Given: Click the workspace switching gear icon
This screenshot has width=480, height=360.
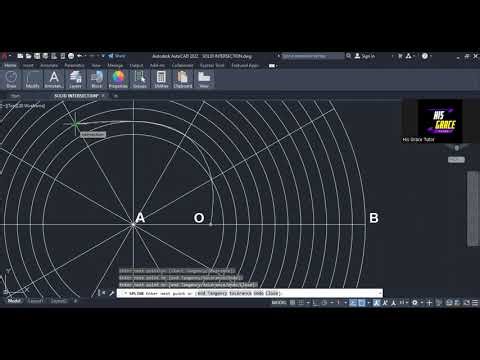Looking at the screenshot, I should click(x=415, y=303).
